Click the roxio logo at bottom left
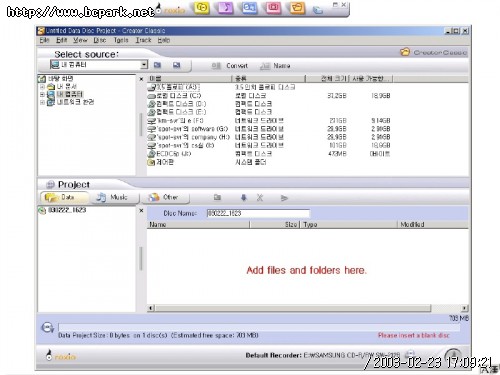The width and height of the screenshot is (500, 375). [x=62, y=356]
